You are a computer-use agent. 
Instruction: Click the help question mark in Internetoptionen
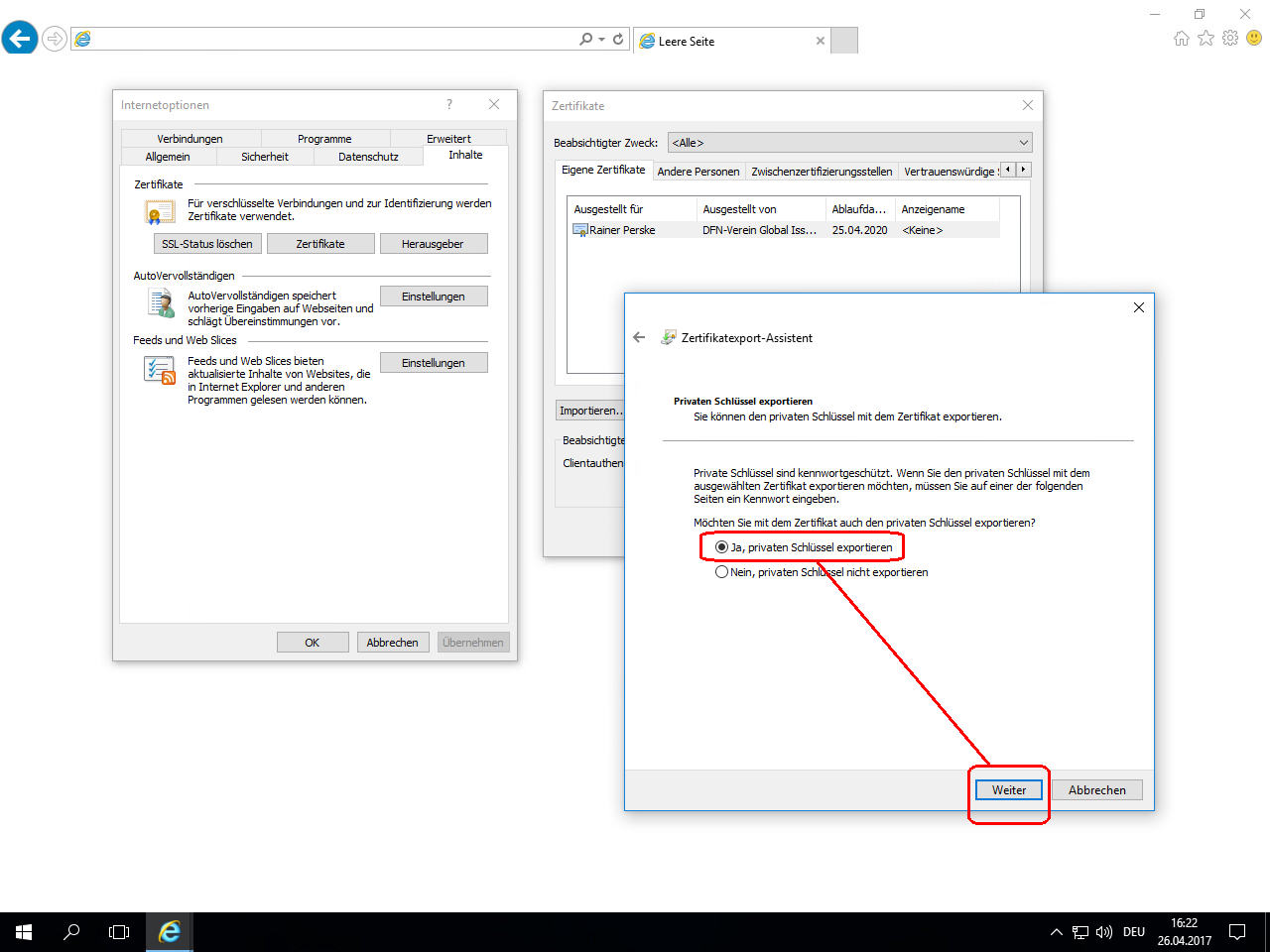pyautogui.click(x=449, y=104)
